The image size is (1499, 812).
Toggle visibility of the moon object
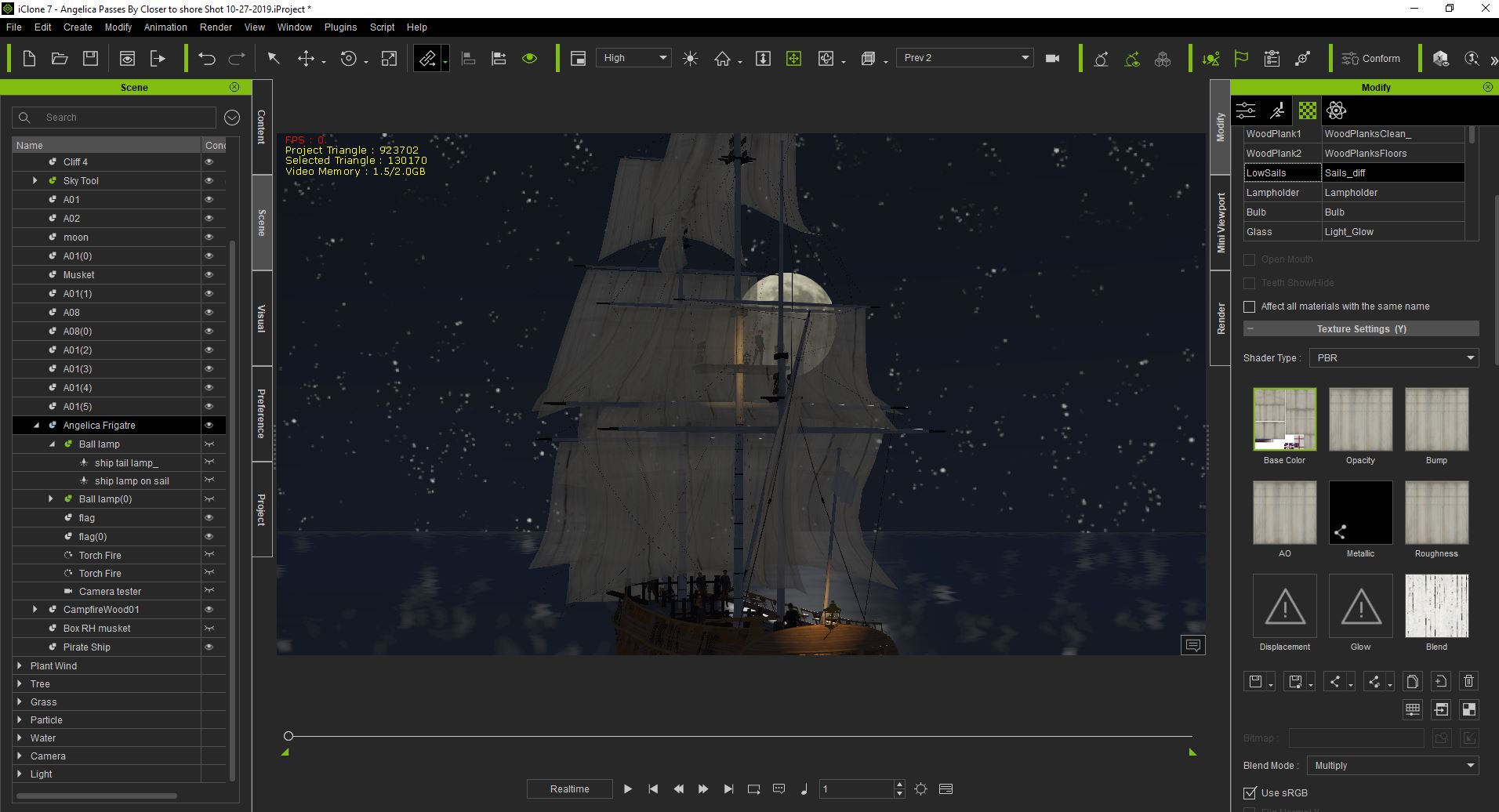coord(209,237)
